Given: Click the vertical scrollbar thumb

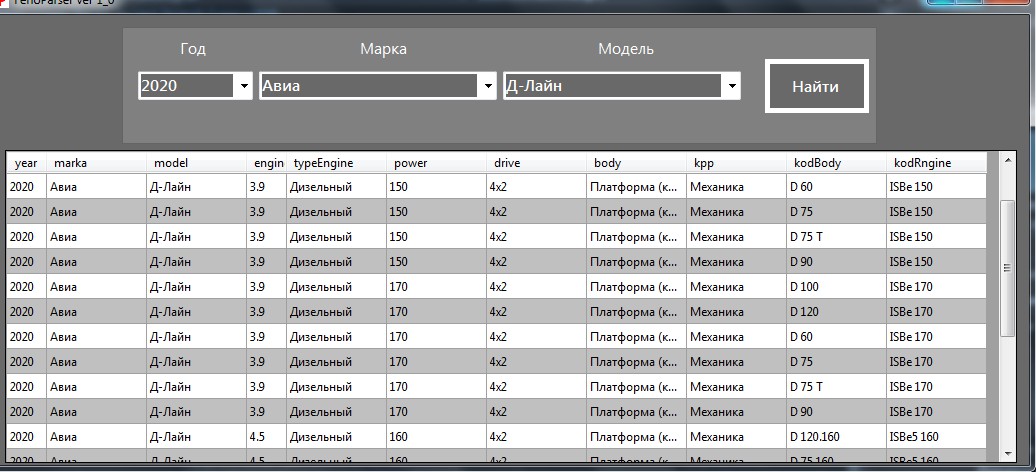Looking at the screenshot, I should 1008,268.
